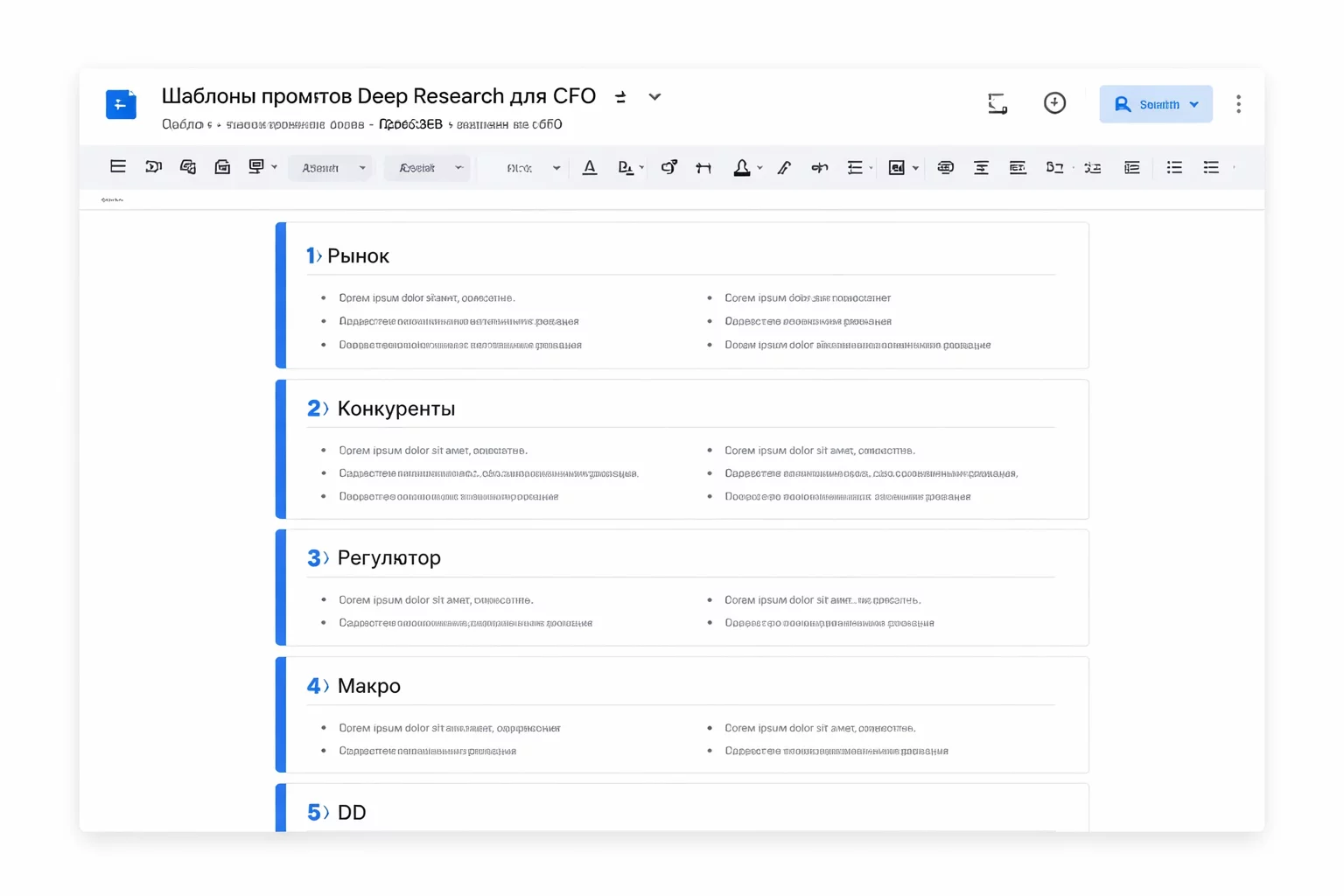This screenshot has width=1344, height=896.
Task: Toggle the chevron next to number 3 Регулютор
Action: click(325, 557)
